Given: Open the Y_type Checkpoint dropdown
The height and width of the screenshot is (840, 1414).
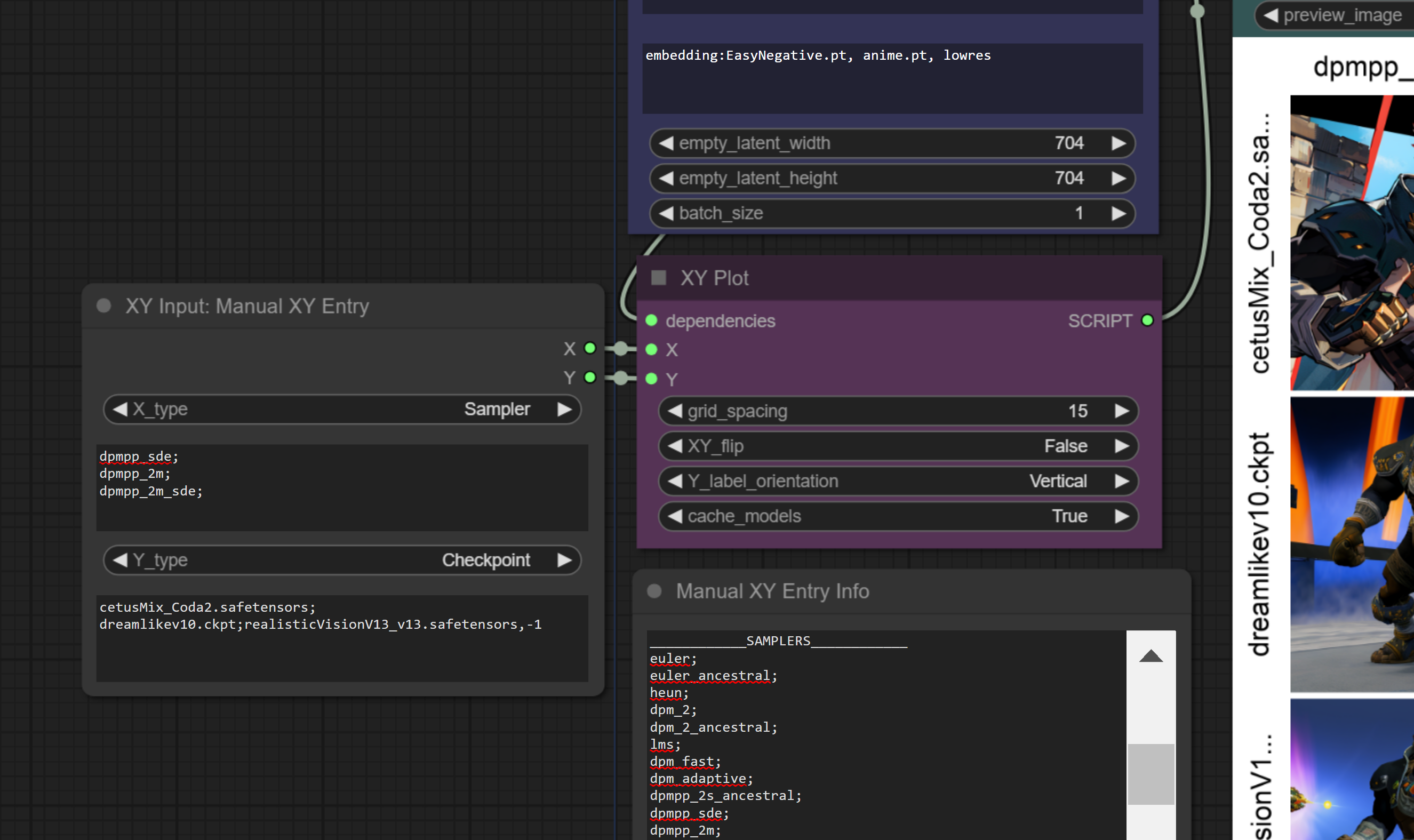Looking at the screenshot, I should pos(486,560).
